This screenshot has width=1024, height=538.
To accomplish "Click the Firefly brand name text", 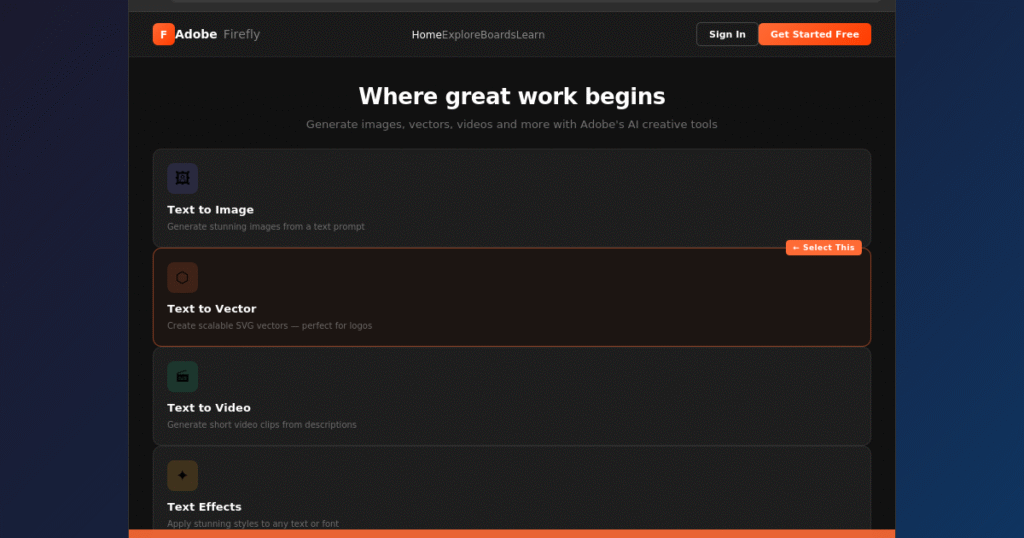I will 242,34.
